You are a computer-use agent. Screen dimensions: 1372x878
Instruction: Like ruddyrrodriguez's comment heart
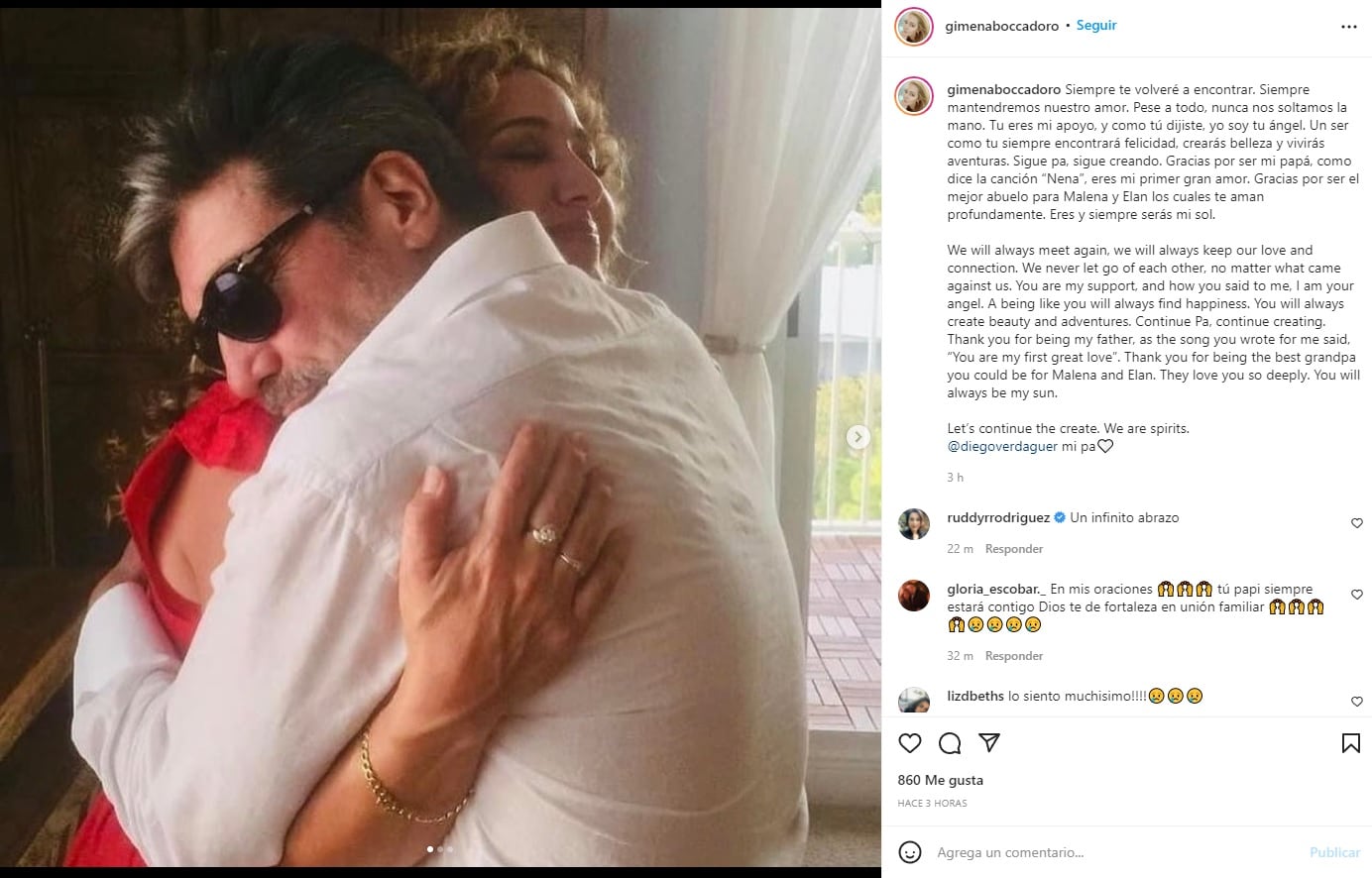(x=1357, y=523)
